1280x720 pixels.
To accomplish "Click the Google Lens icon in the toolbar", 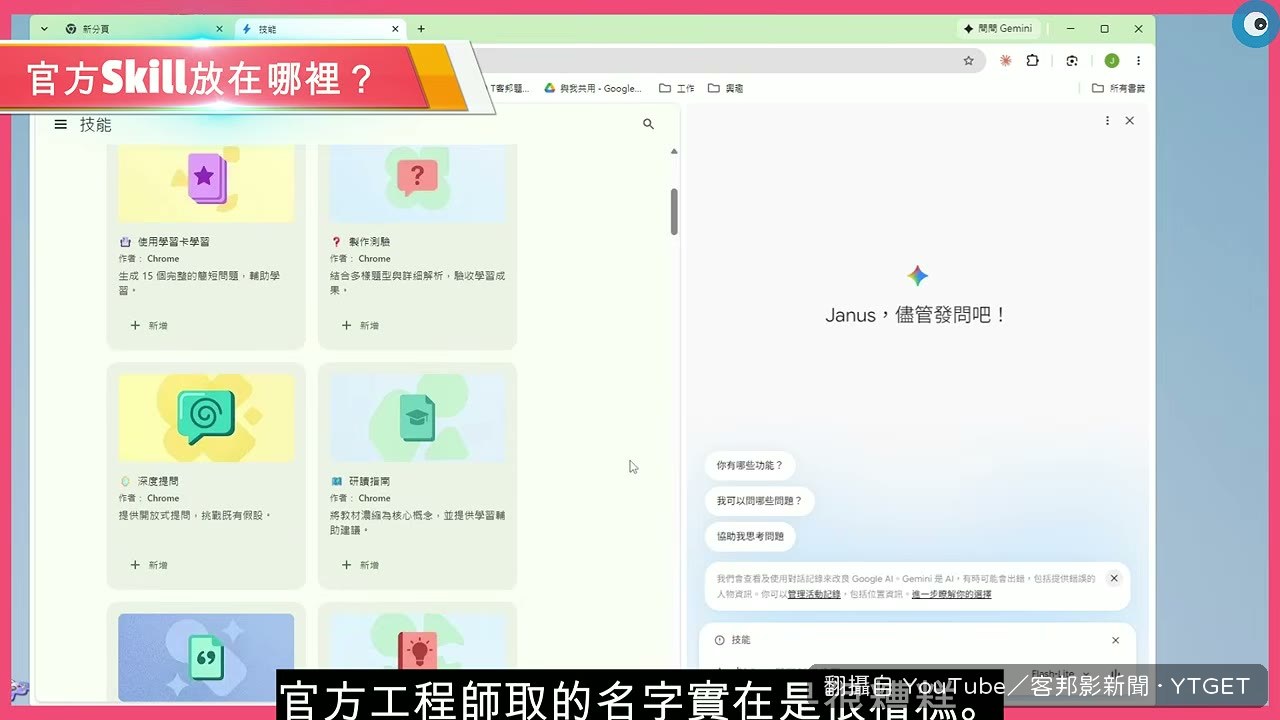I will (1072, 60).
